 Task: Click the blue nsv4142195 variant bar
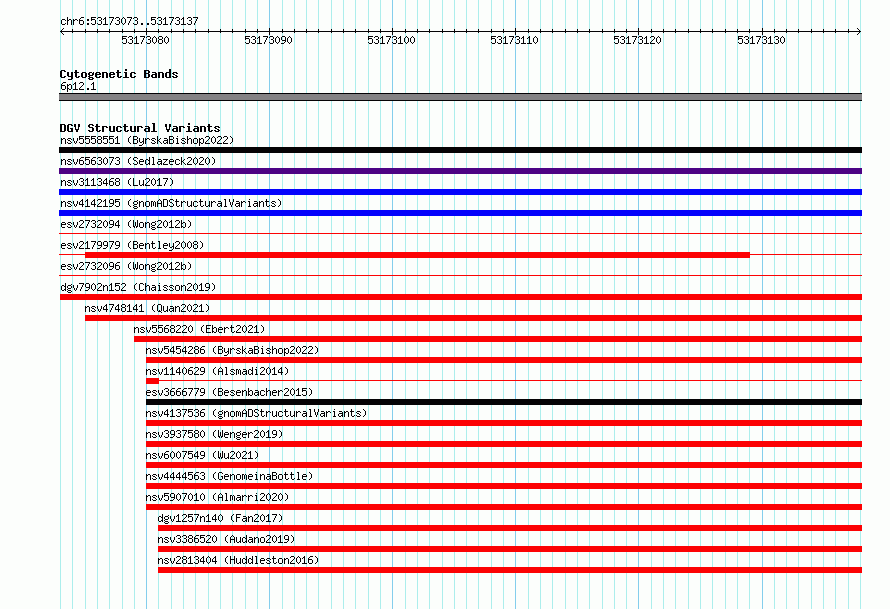click(460, 213)
